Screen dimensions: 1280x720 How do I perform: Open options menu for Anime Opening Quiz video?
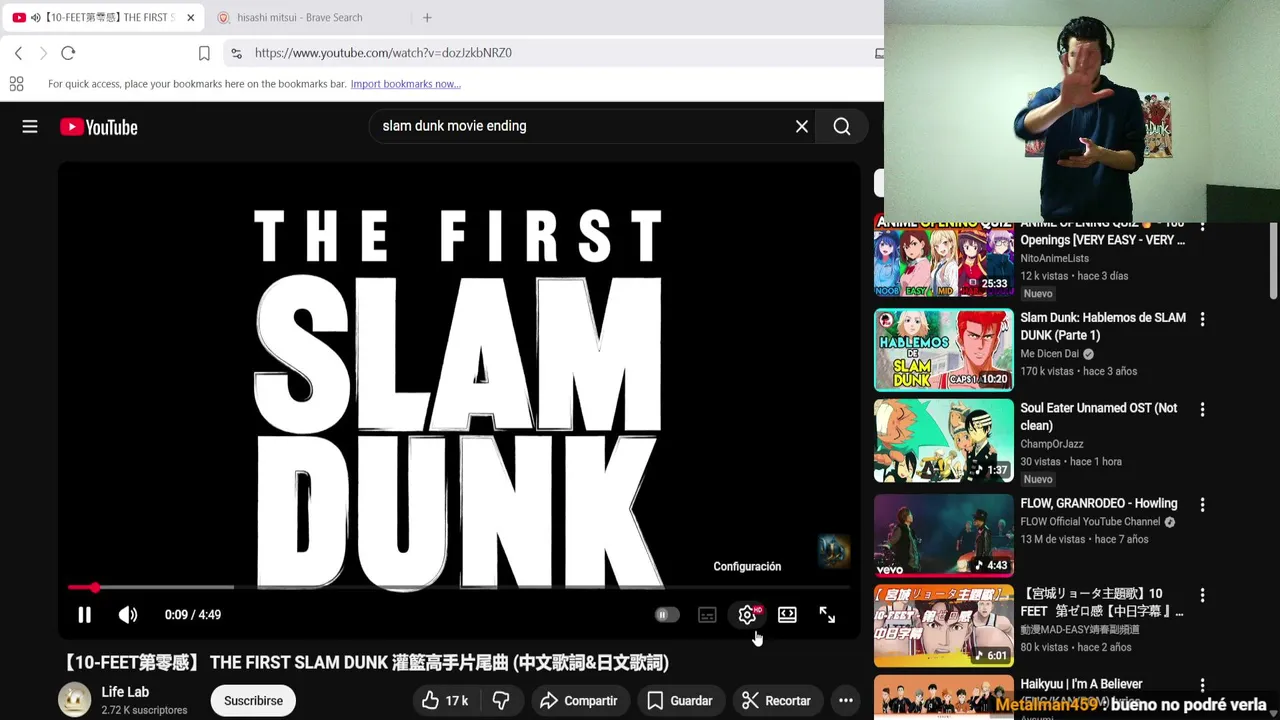[1202, 228]
